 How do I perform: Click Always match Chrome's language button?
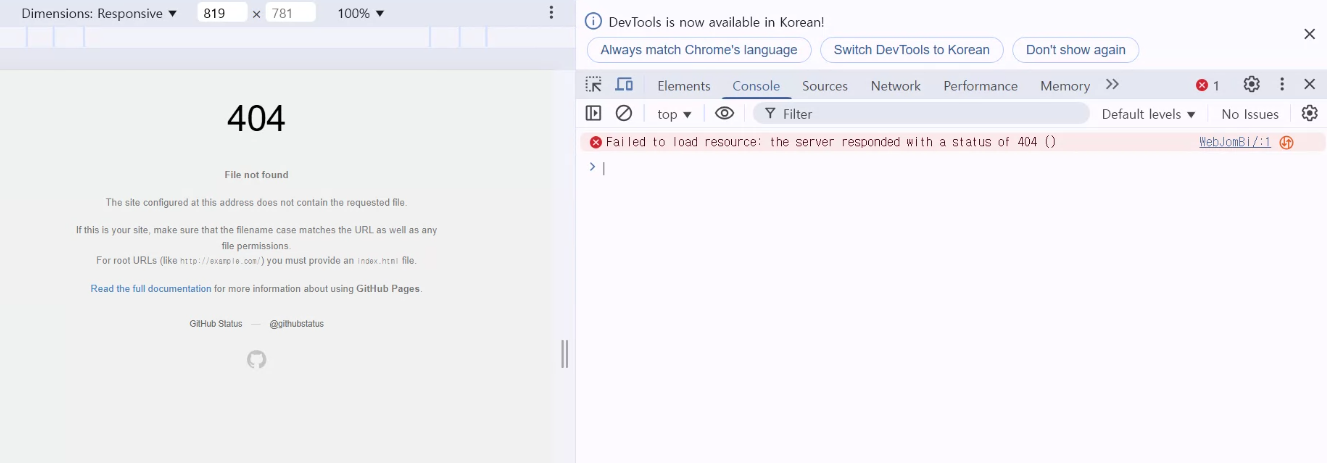click(x=699, y=50)
